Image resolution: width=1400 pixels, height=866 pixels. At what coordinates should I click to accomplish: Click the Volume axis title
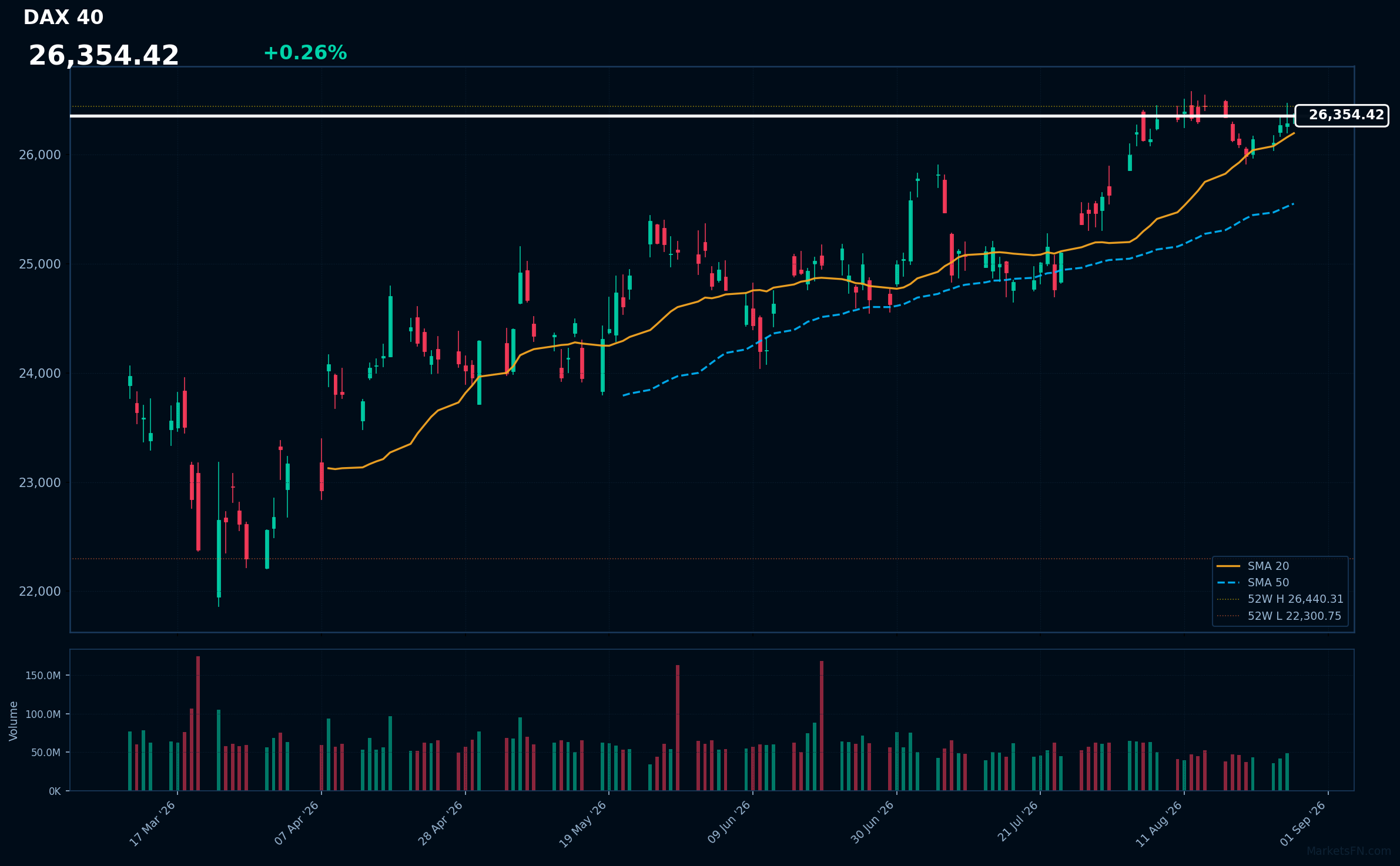click(x=14, y=721)
